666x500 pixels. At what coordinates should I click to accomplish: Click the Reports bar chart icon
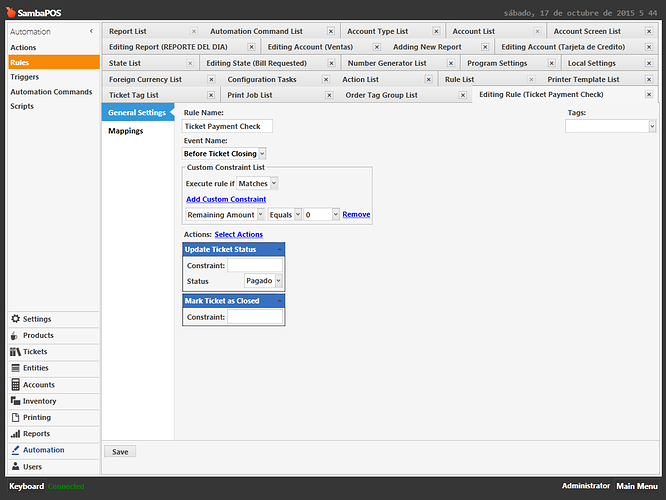pos(15,434)
